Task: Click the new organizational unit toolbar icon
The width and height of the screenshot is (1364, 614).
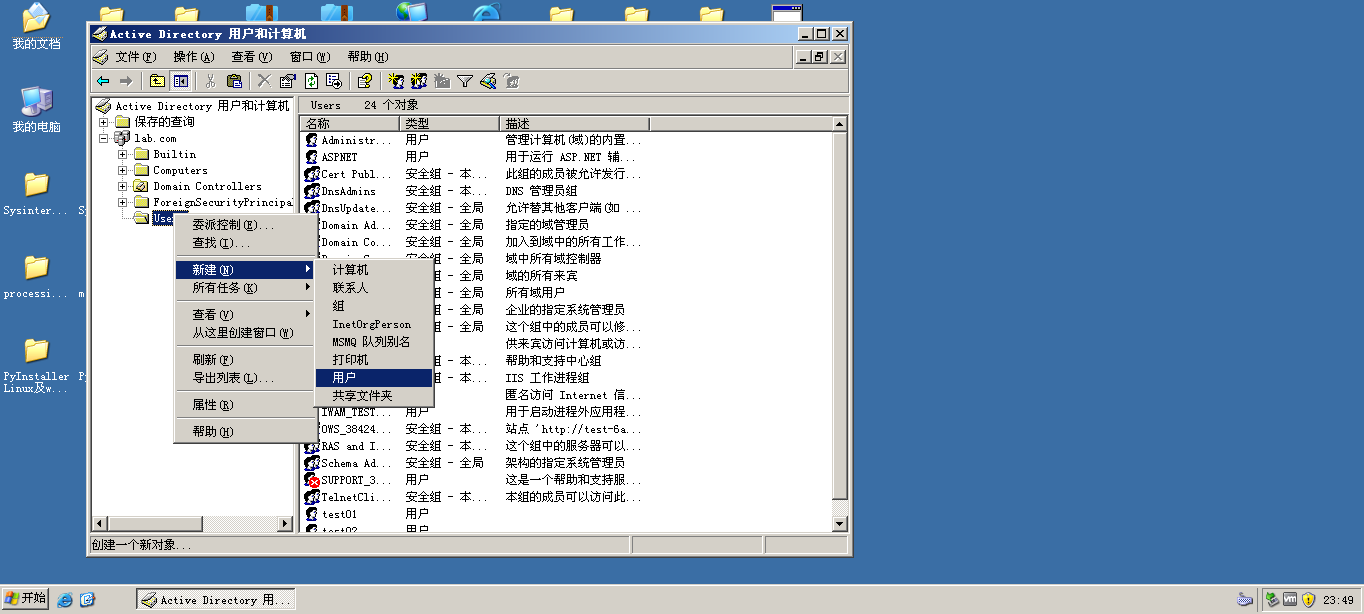Action: [x=442, y=81]
